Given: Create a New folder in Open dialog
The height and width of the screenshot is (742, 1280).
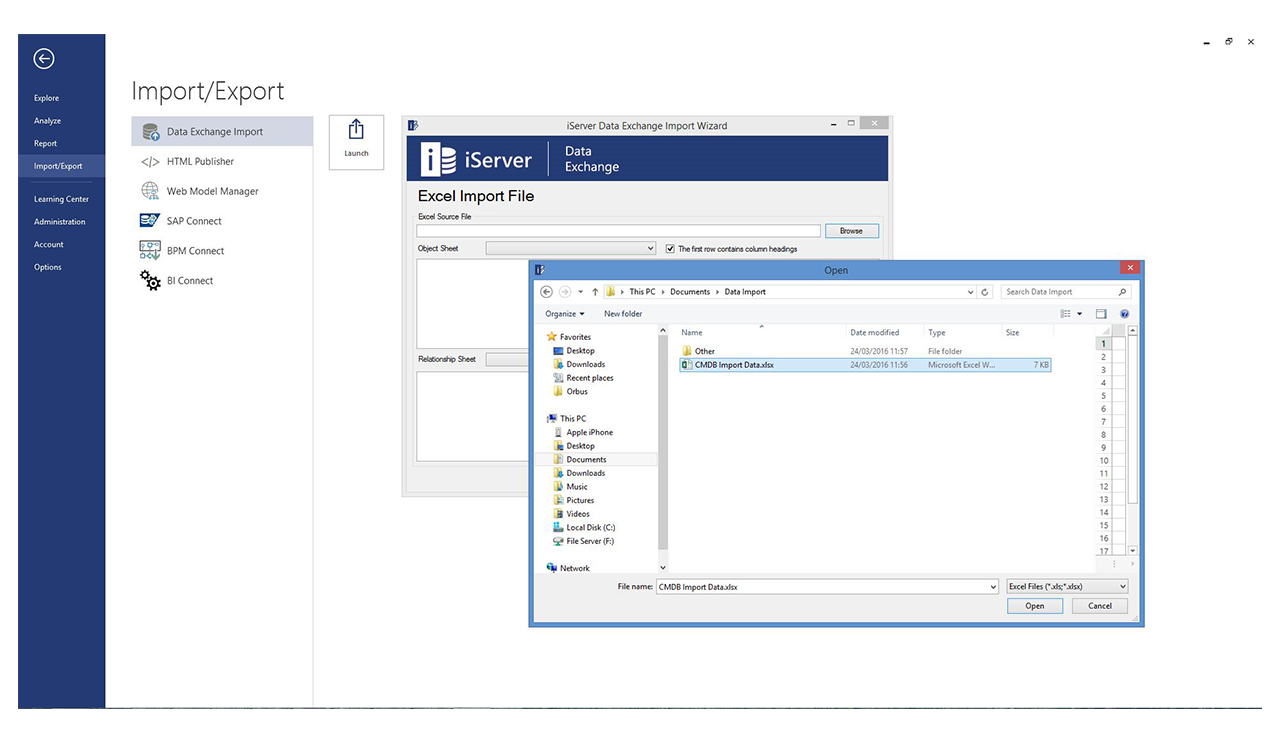Looking at the screenshot, I should click(x=623, y=314).
